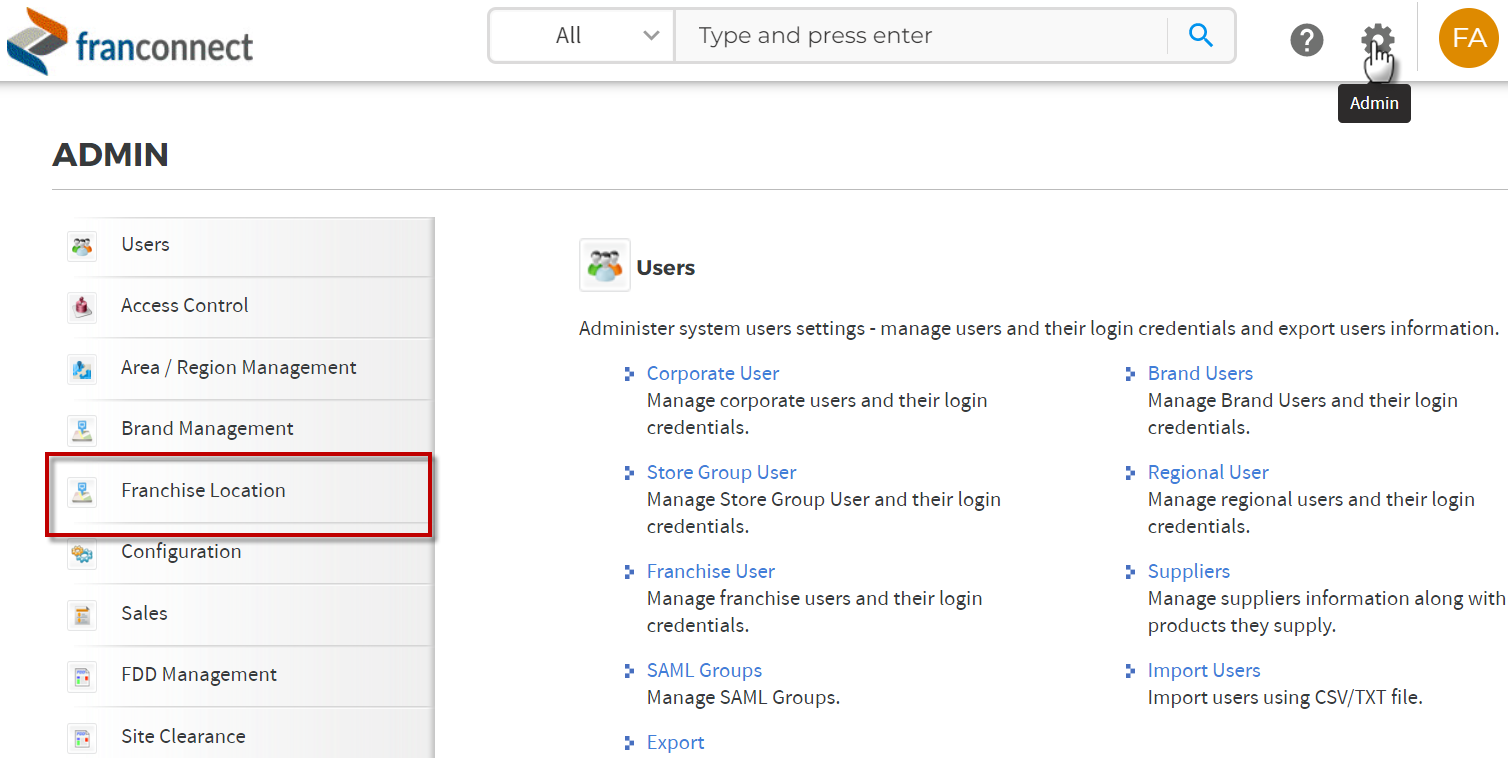Open the help question mark icon

[x=1306, y=40]
